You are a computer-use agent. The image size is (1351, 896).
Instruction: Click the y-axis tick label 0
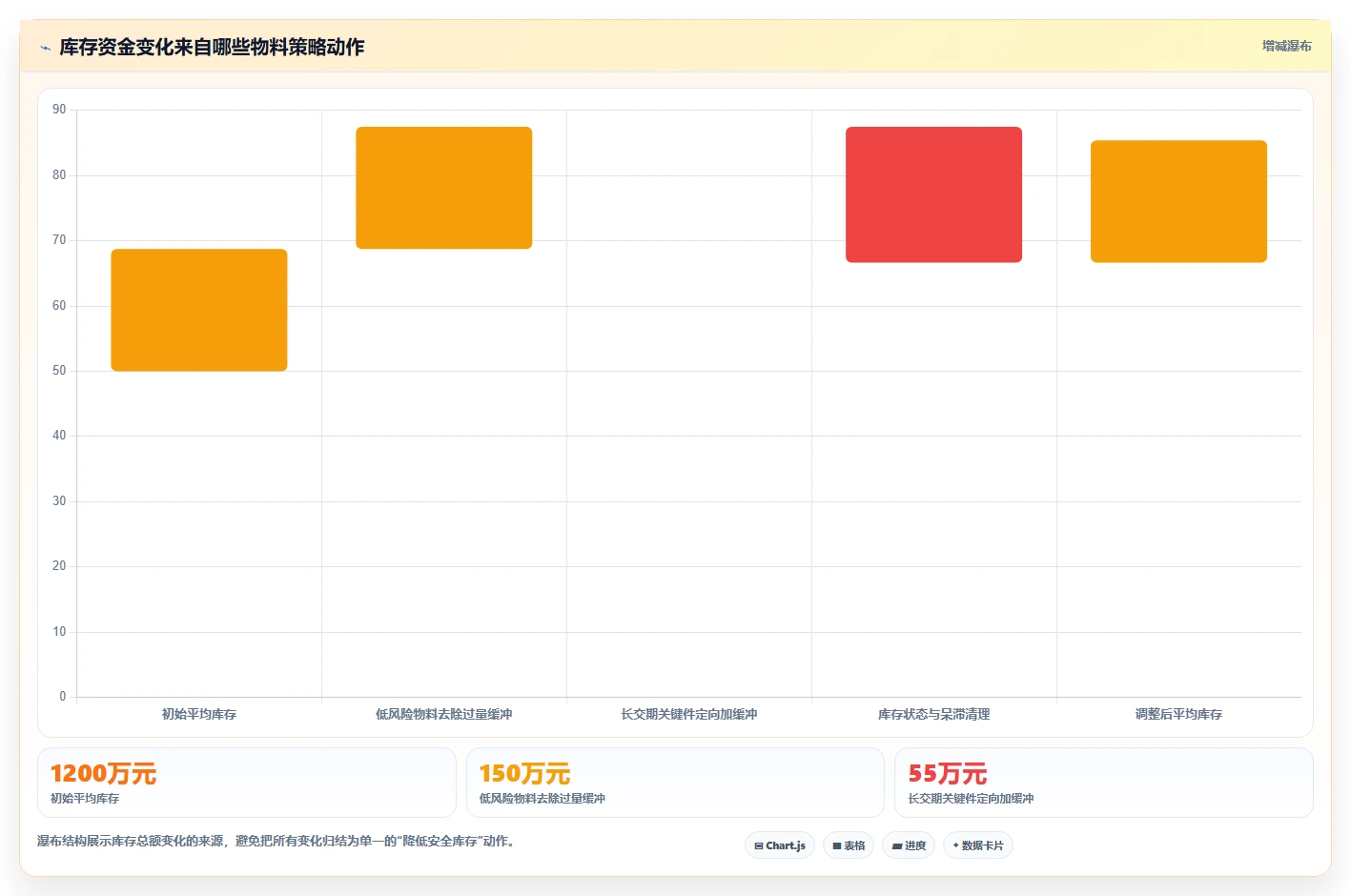click(x=63, y=697)
